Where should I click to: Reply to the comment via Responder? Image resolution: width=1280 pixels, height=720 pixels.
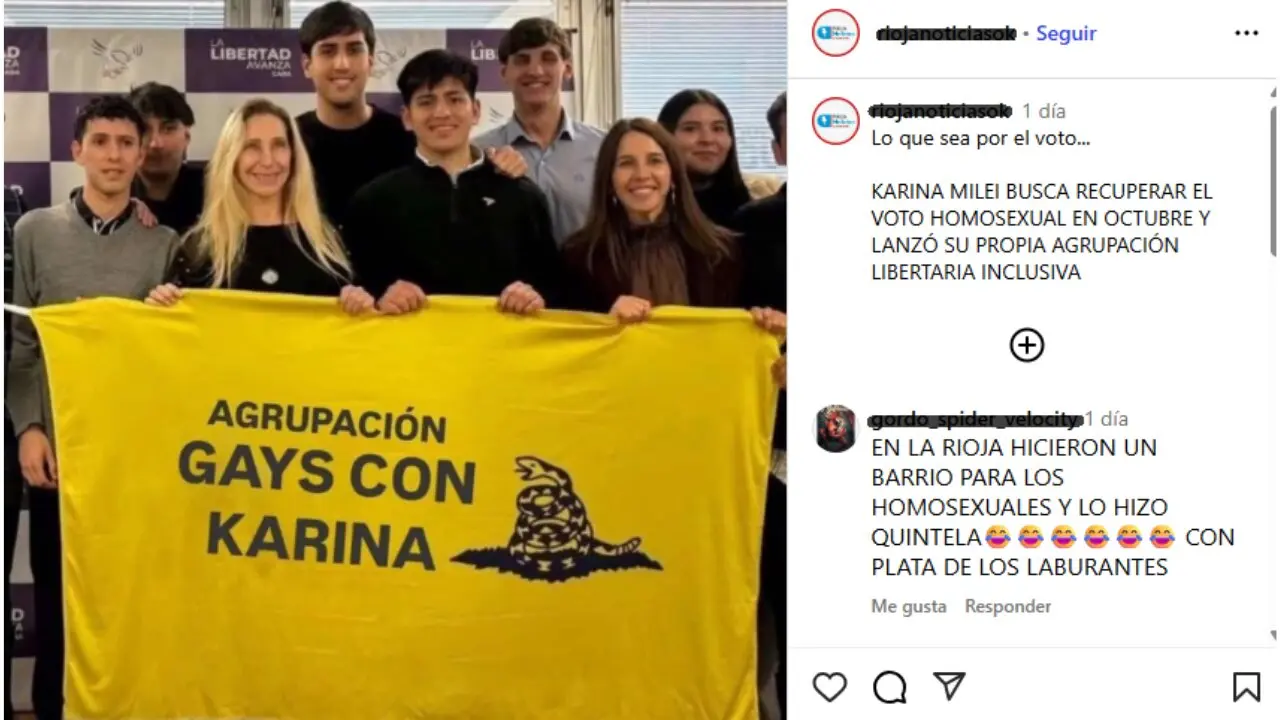pyautogui.click(x=1008, y=606)
